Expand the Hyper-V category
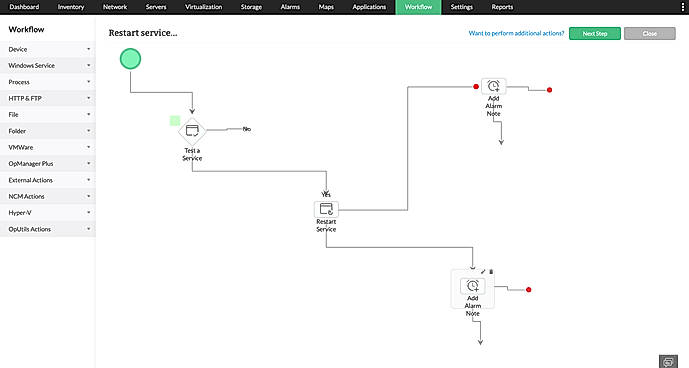Image resolution: width=689 pixels, height=368 pixels. [48, 212]
